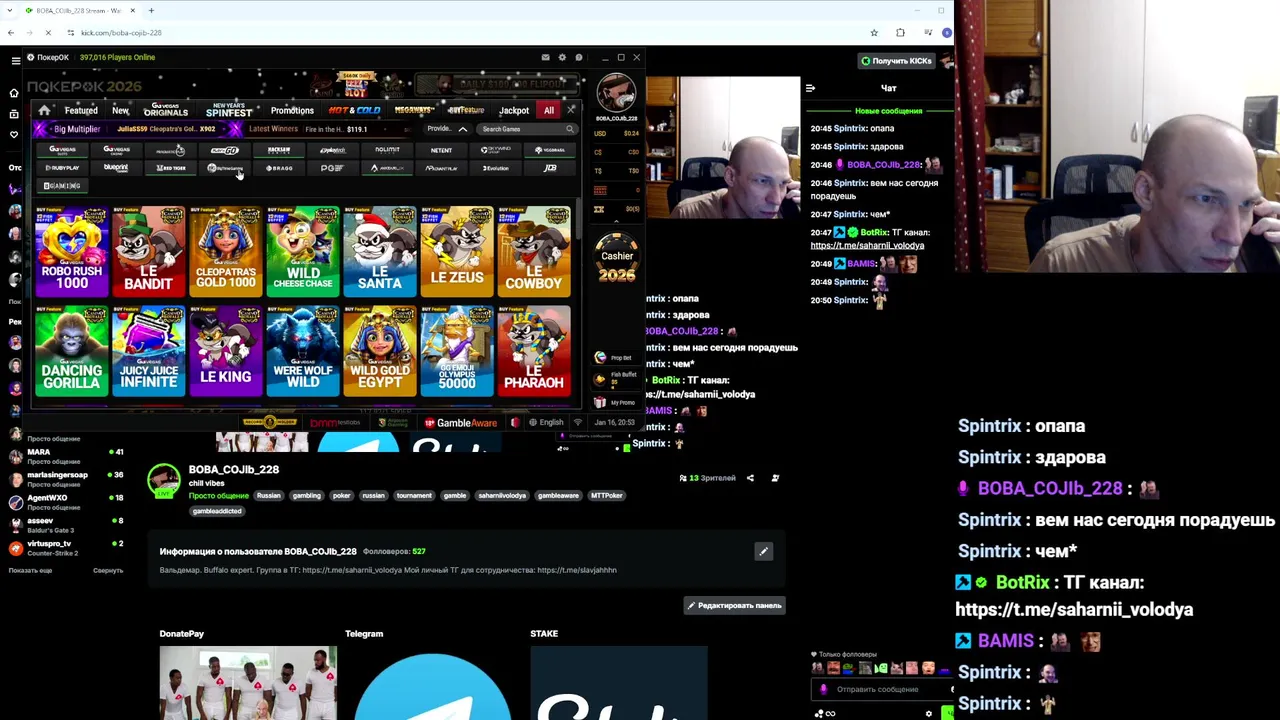Collapse the Kick chat panel arrow
This screenshot has width=1280, height=720.
(811, 88)
